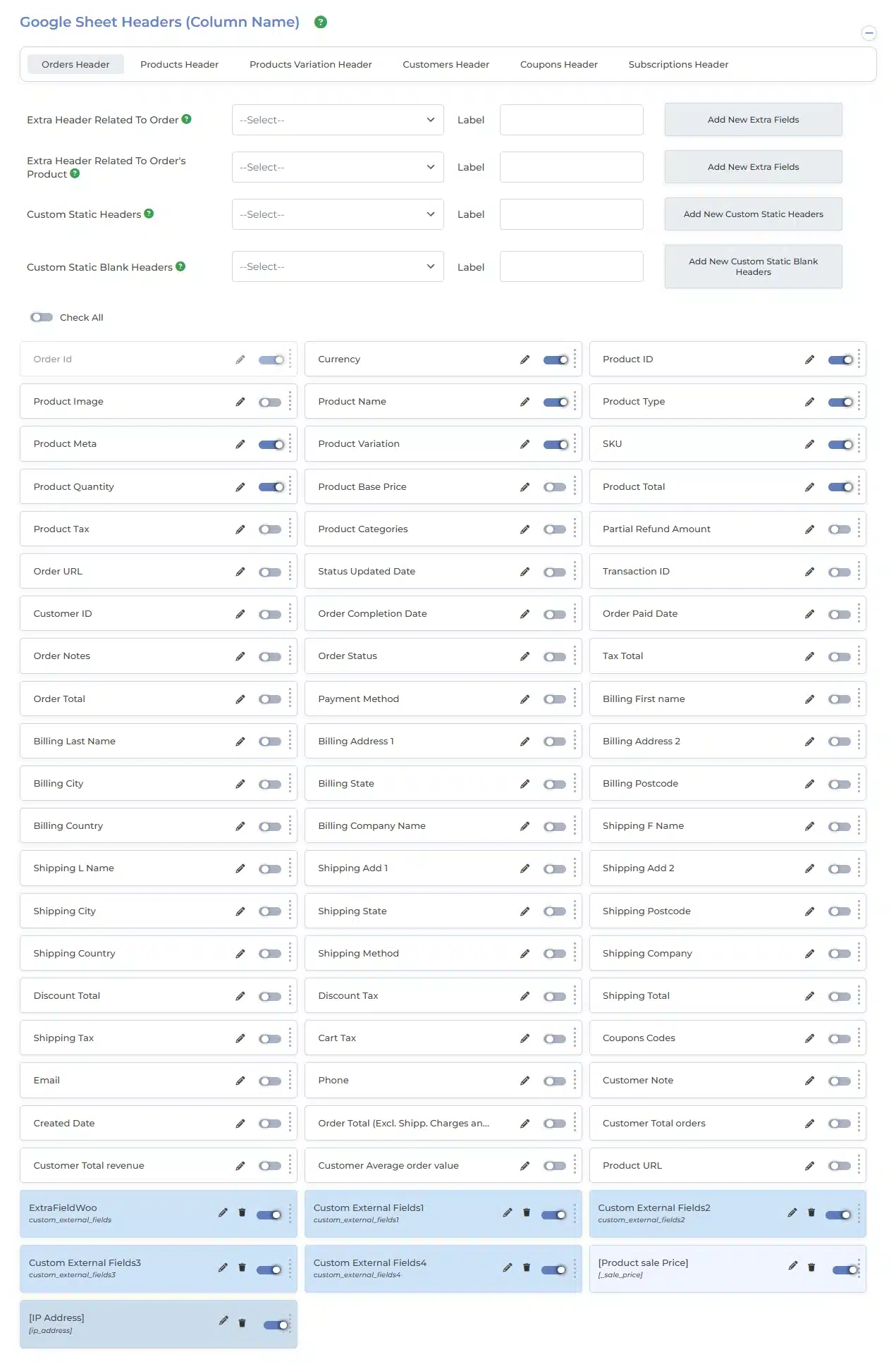Click Add New Custom Static Headers button
The height and width of the screenshot is (1371, 896).
pos(753,214)
